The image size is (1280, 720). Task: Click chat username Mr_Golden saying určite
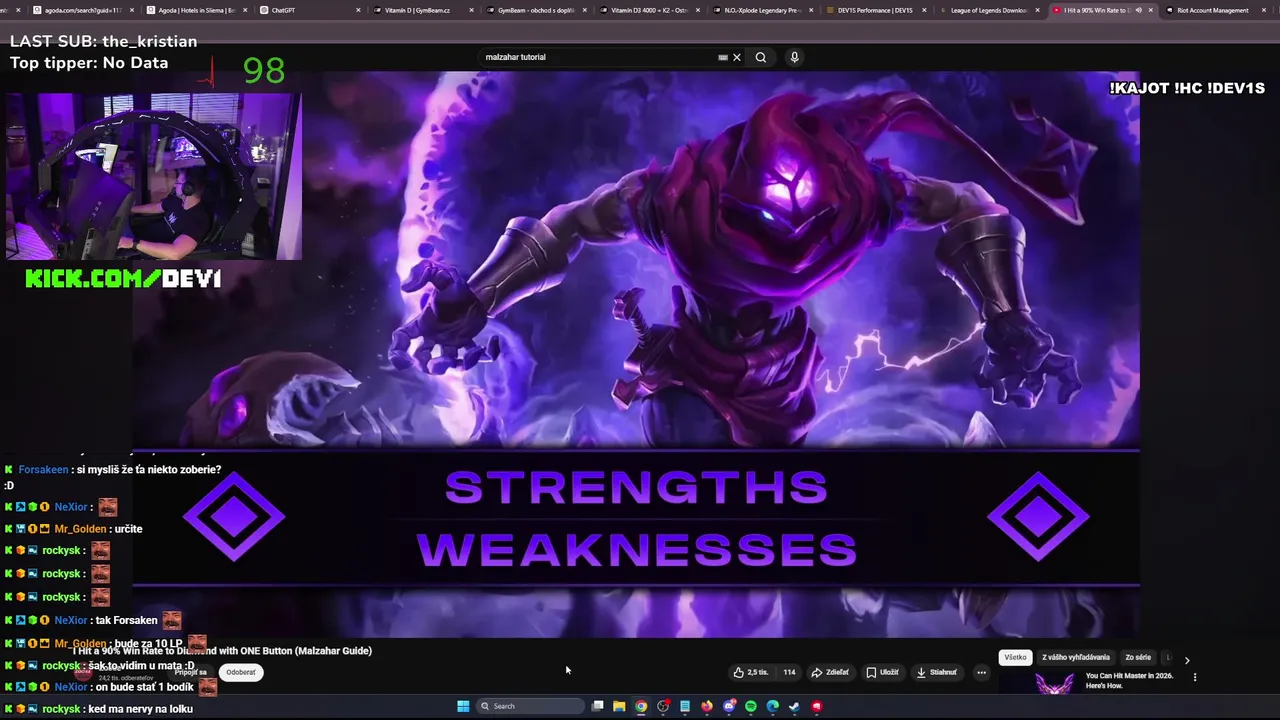[80, 529]
